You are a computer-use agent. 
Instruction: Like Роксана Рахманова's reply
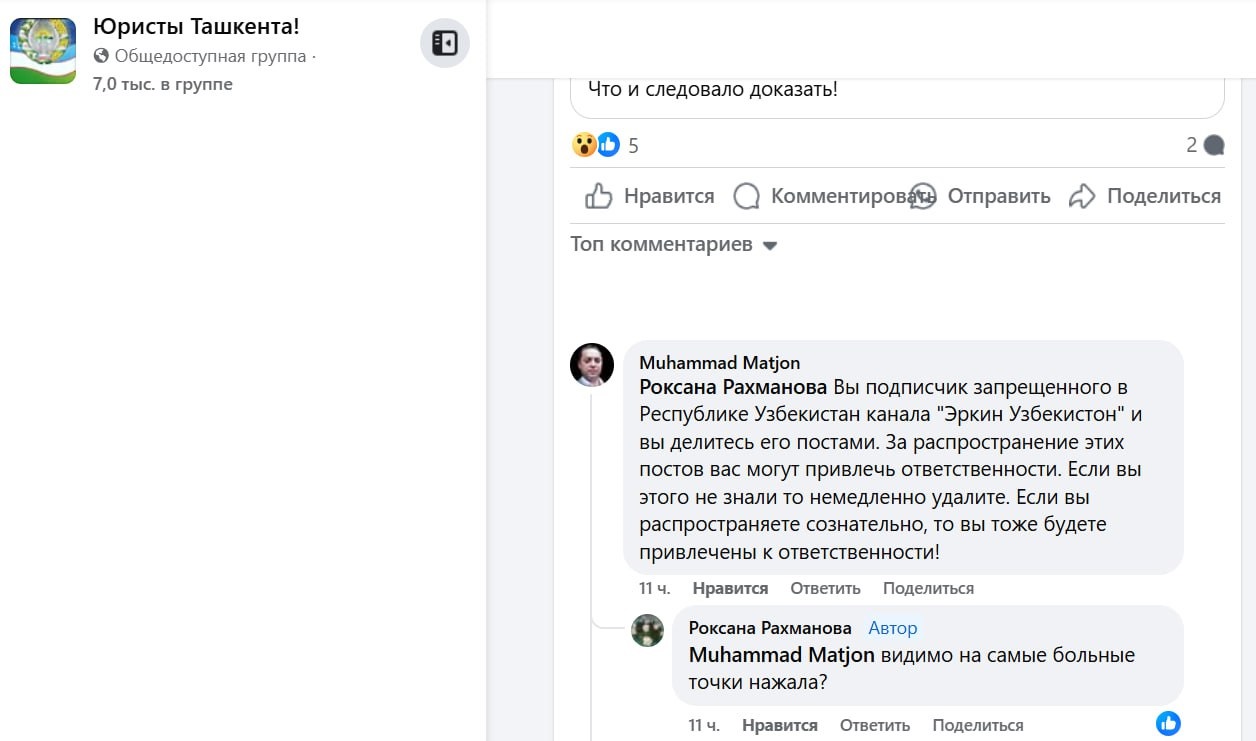[x=780, y=725]
